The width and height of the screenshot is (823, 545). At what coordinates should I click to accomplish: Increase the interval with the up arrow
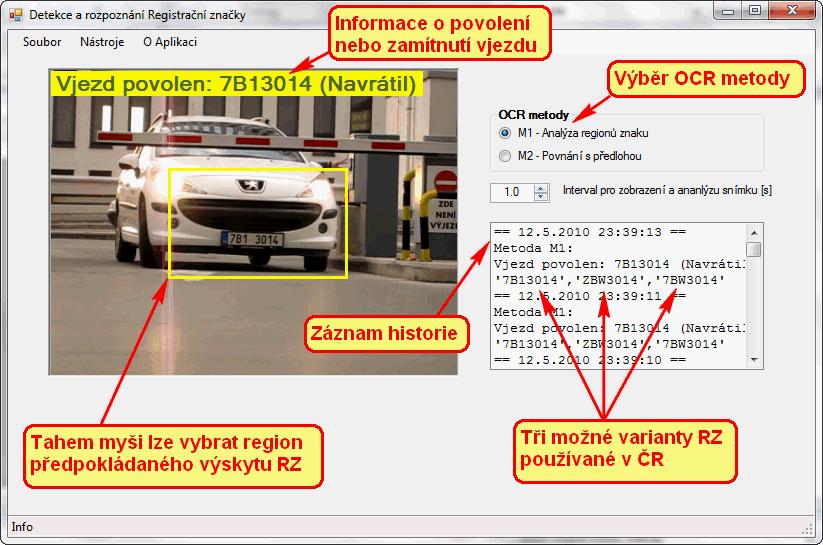541,188
